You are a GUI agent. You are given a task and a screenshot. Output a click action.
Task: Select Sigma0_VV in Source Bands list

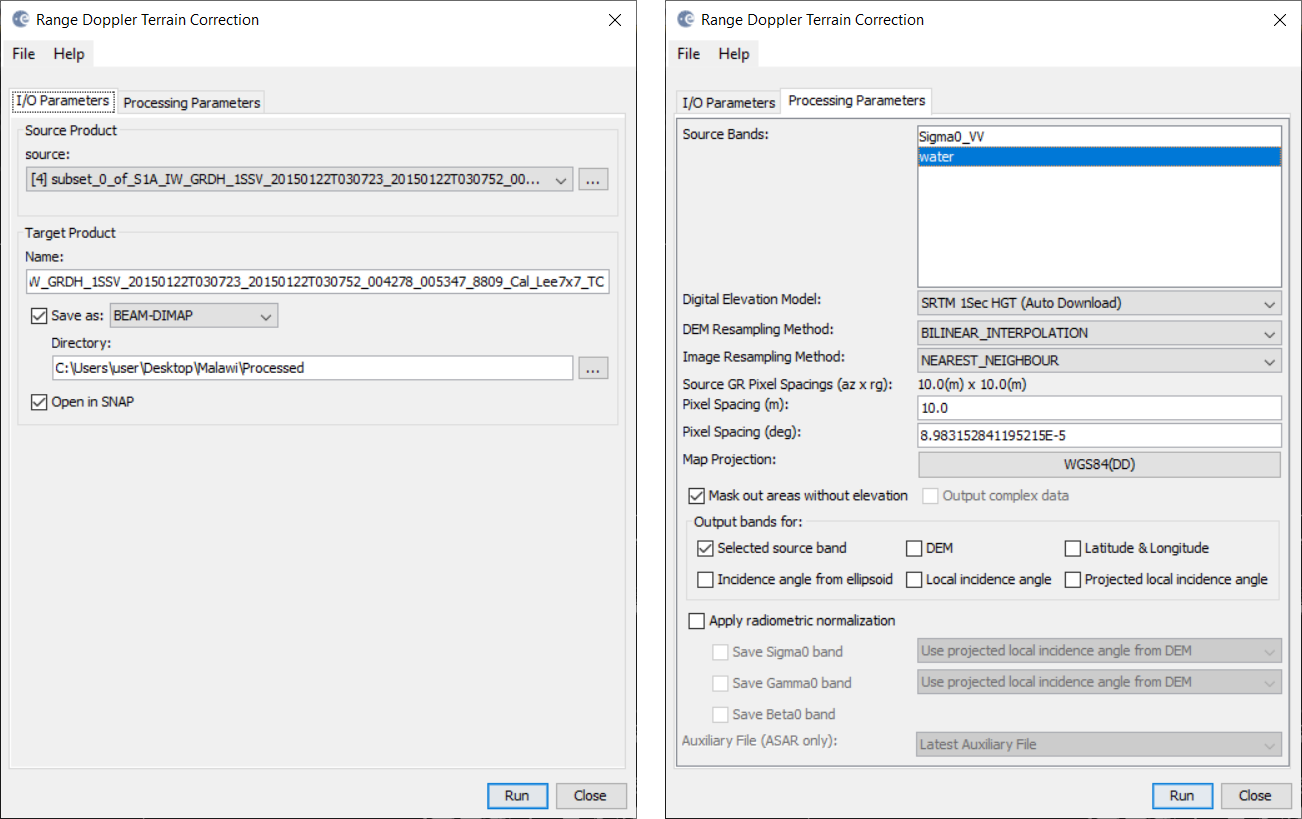coord(1099,137)
